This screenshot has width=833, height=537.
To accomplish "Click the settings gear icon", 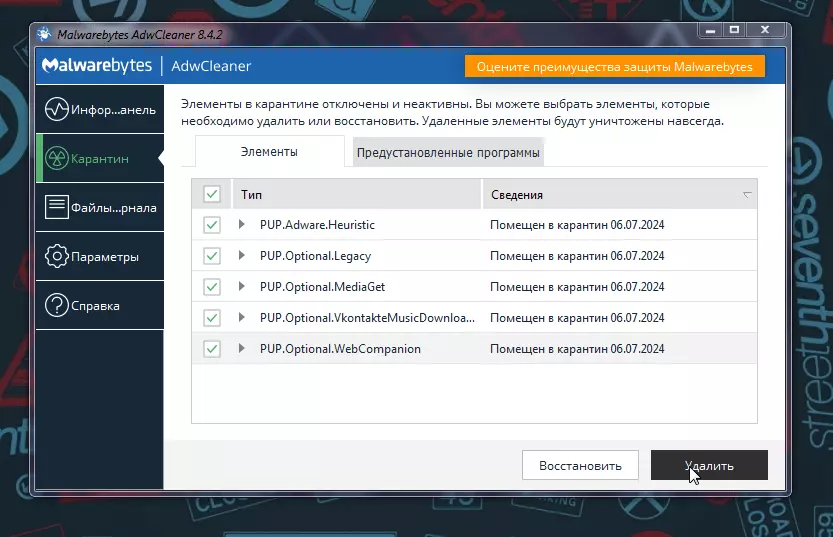I will [x=56, y=257].
